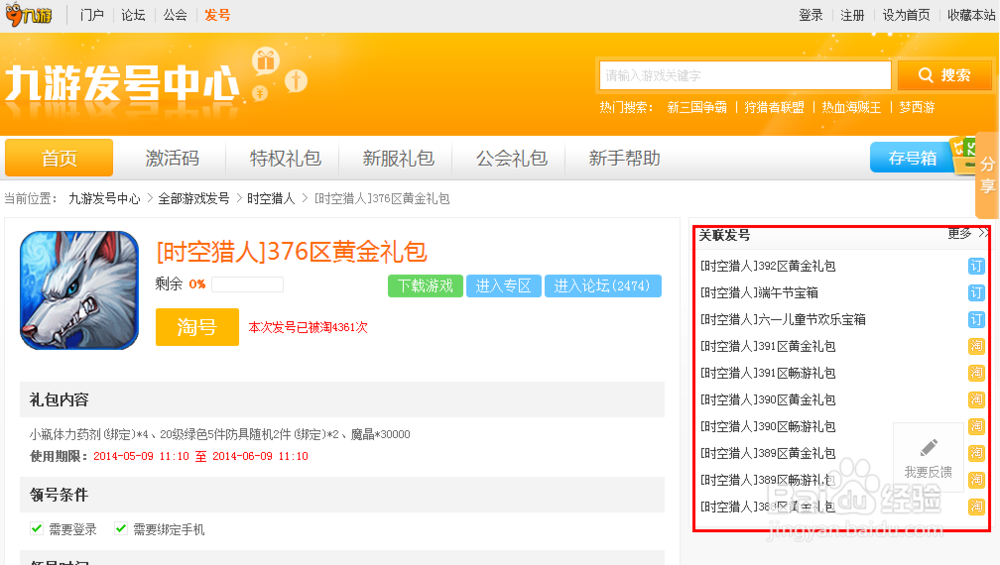Click the 剩余 0% progress bar
The image size is (1000, 565).
pyautogui.click(x=247, y=285)
